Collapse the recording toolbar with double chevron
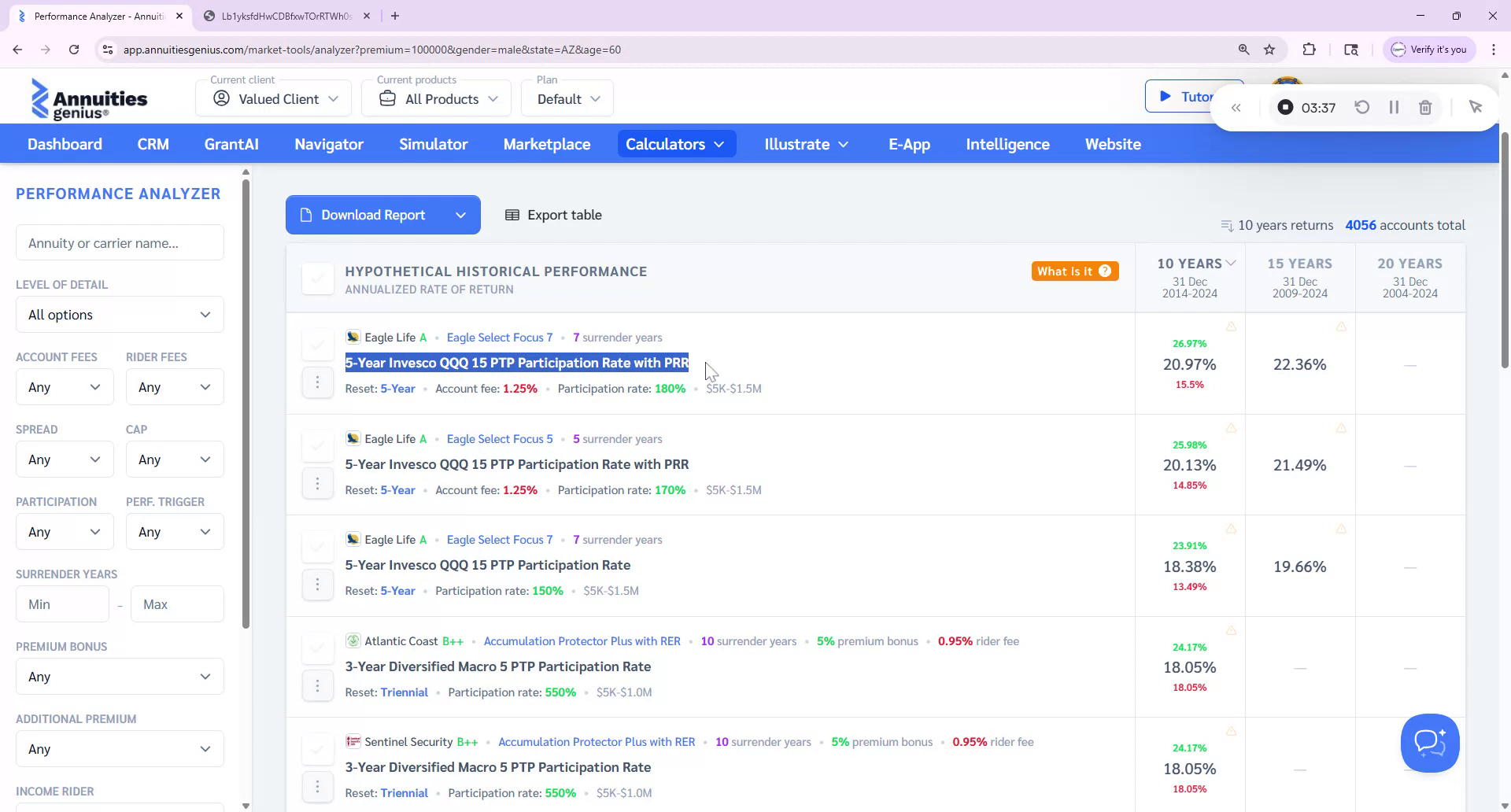The height and width of the screenshot is (812, 1511). click(x=1236, y=107)
